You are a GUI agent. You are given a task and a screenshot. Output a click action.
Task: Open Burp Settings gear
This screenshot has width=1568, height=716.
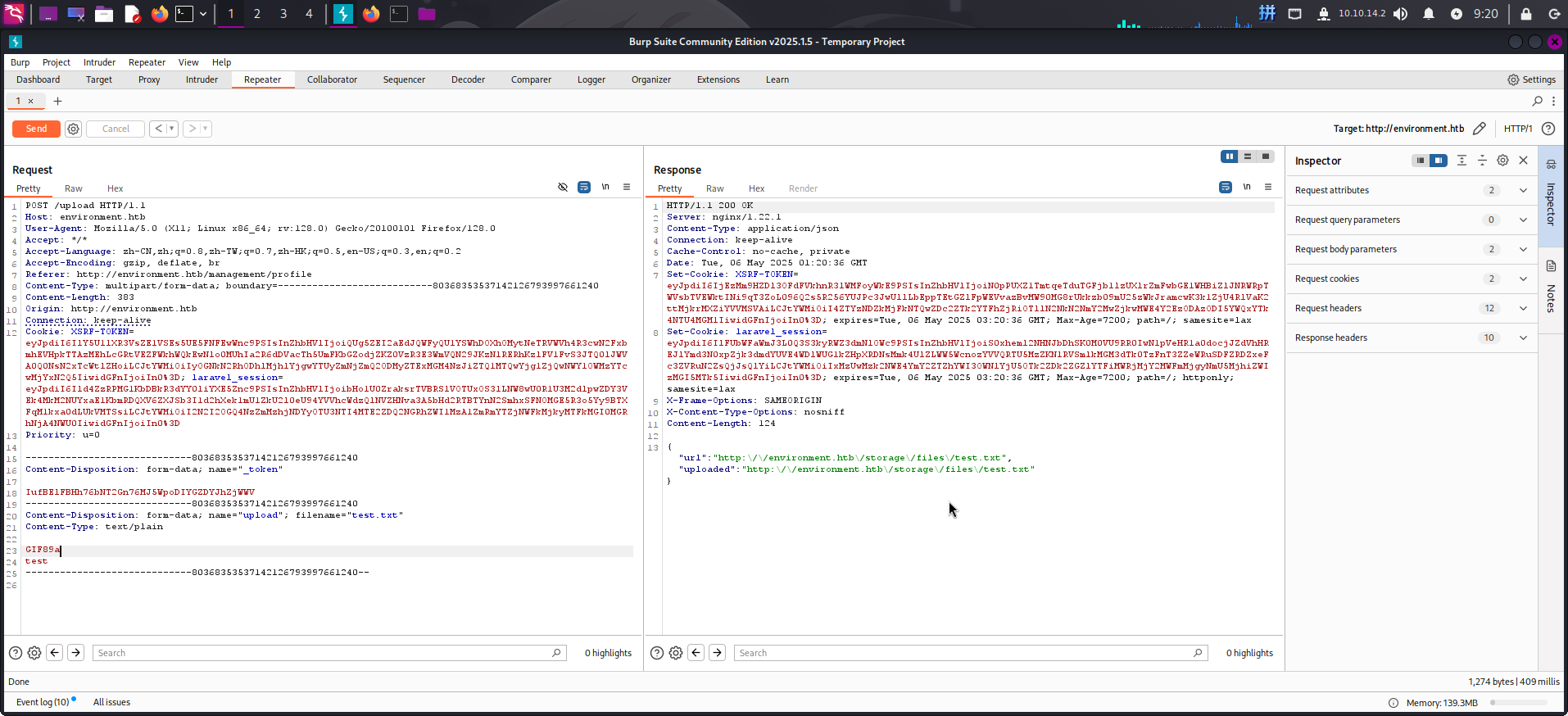1513,79
